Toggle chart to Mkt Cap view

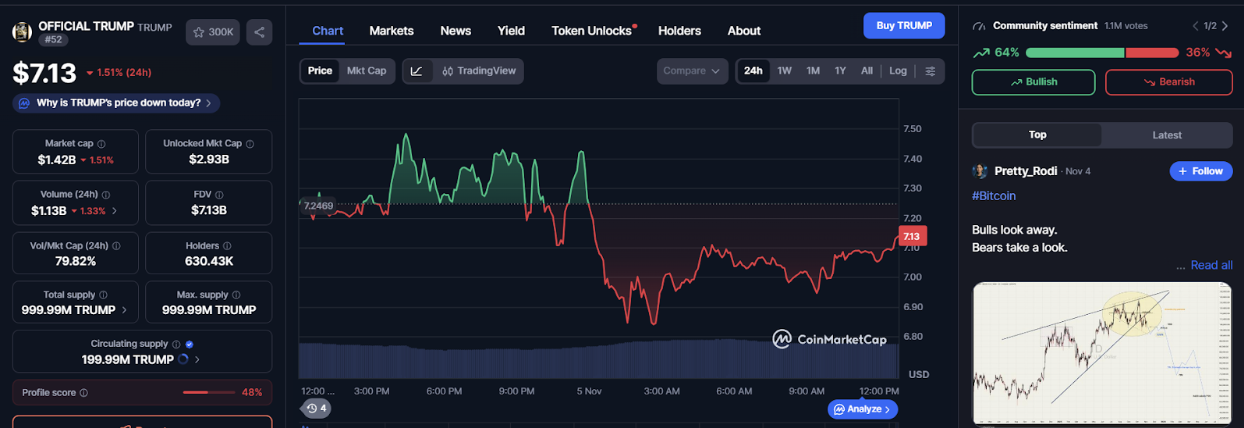pyautogui.click(x=366, y=71)
